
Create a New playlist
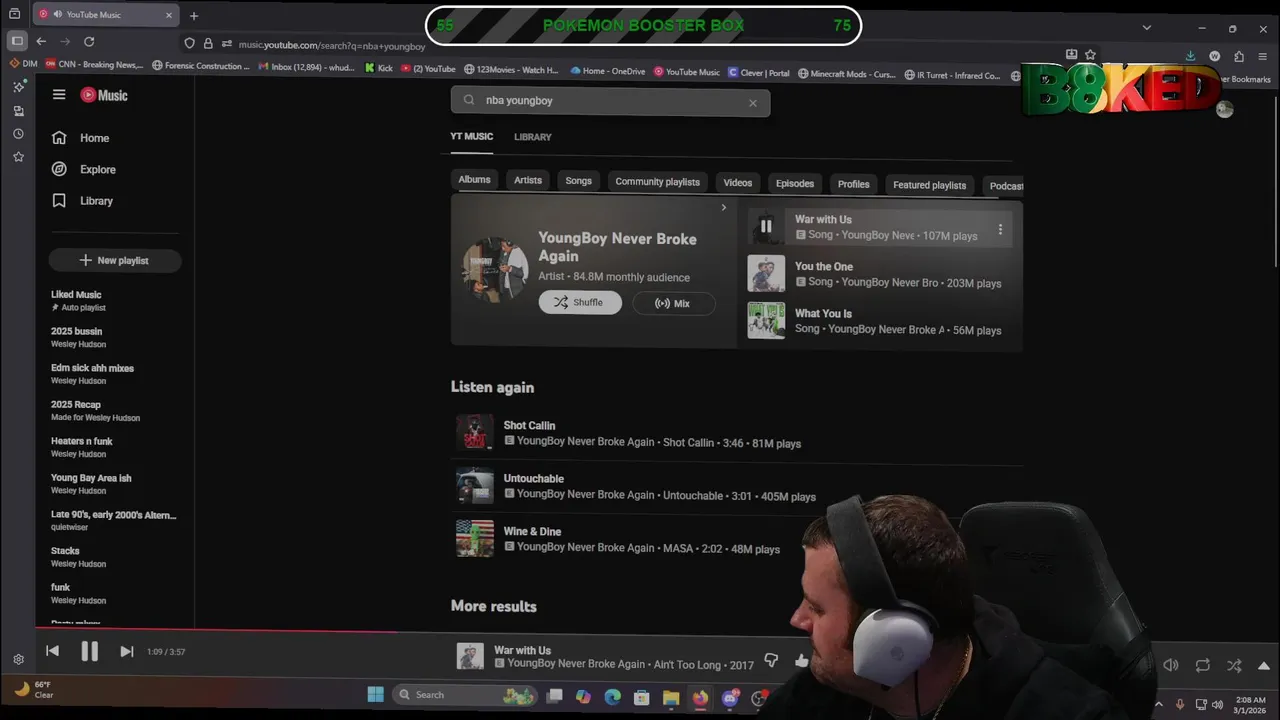(x=114, y=260)
